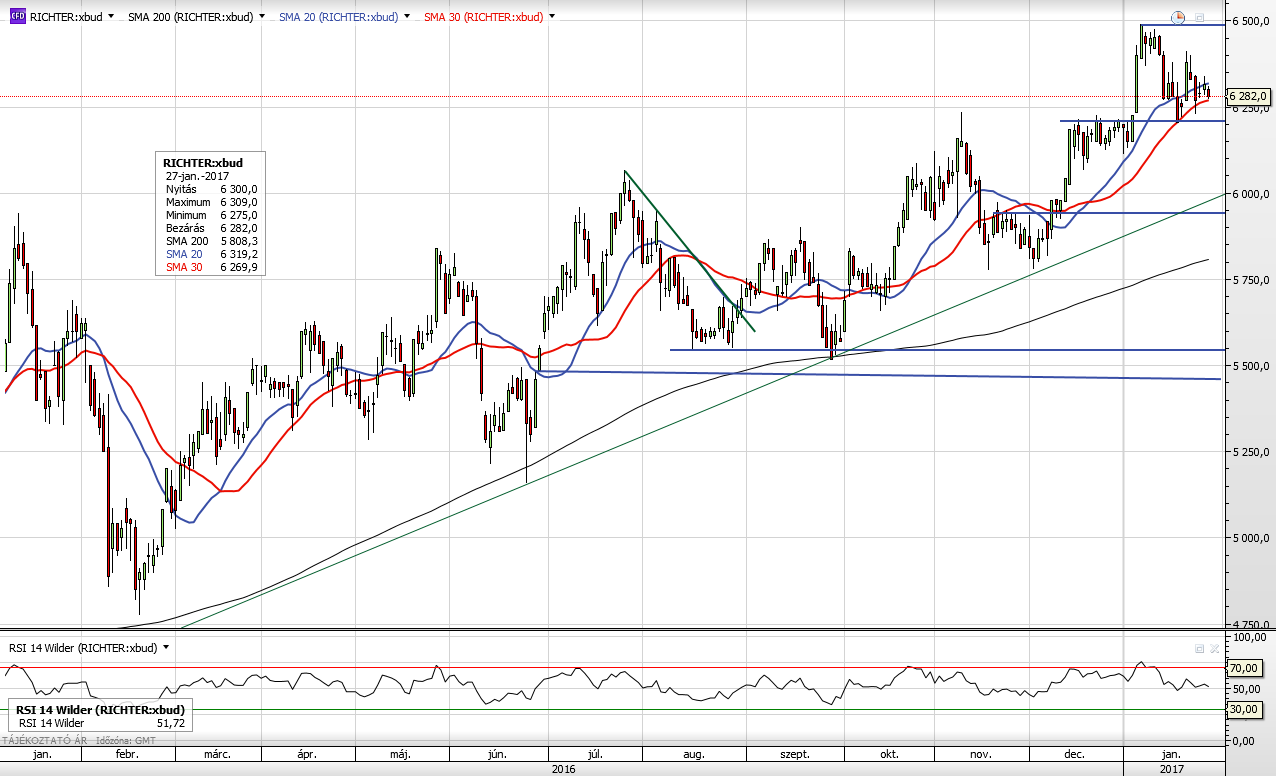Click the jún. month label on time axis

click(495, 754)
